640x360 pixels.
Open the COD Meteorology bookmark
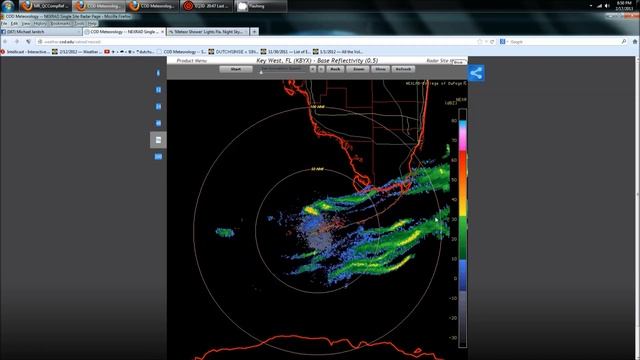click(x=182, y=52)
